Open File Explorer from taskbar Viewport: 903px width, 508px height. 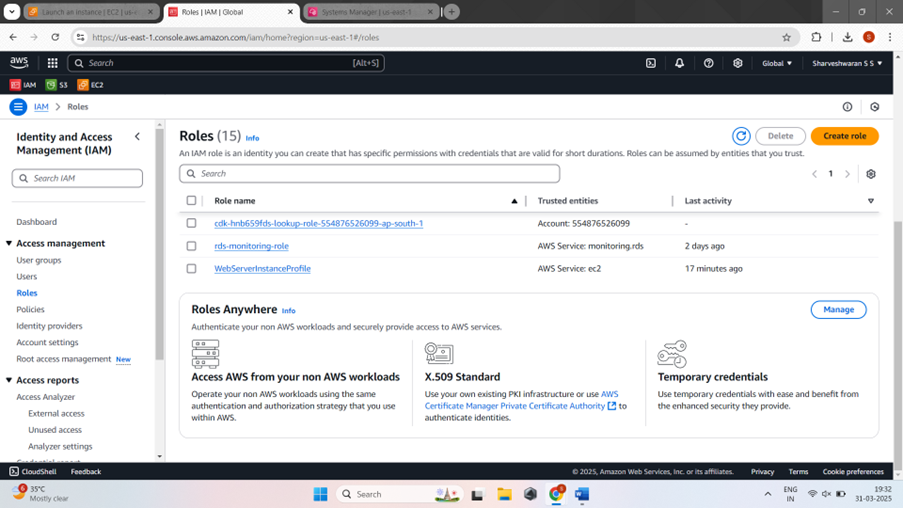[x=504, y=494]
